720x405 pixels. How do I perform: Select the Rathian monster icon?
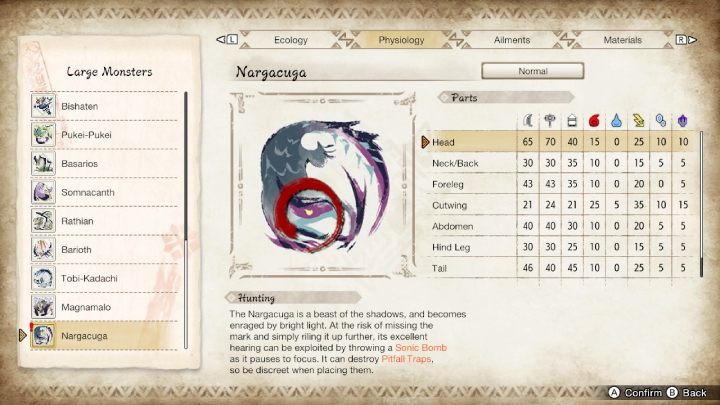[44, 221]
